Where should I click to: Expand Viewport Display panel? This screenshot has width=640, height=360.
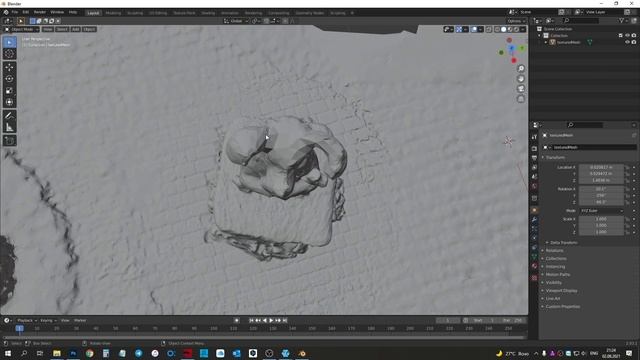(x=561, y=291)
